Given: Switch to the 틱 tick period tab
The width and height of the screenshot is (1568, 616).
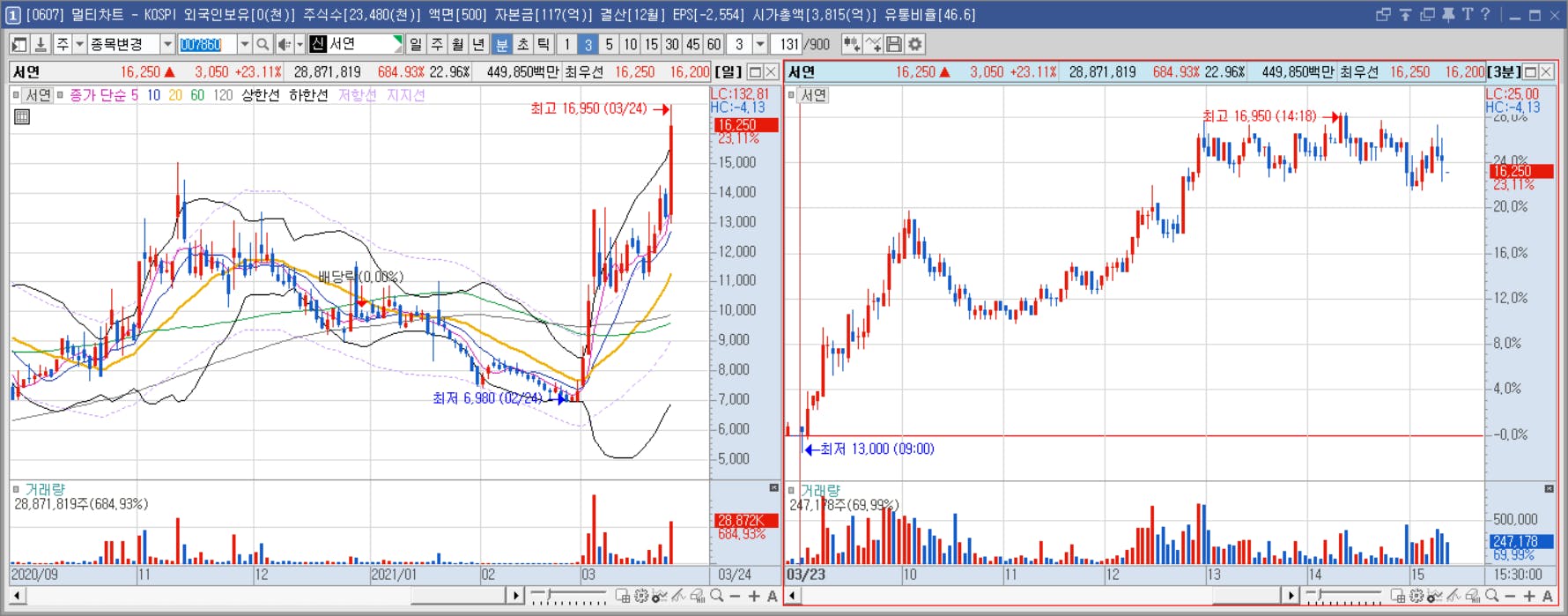Looking at the screenshot, I should 544,44.
